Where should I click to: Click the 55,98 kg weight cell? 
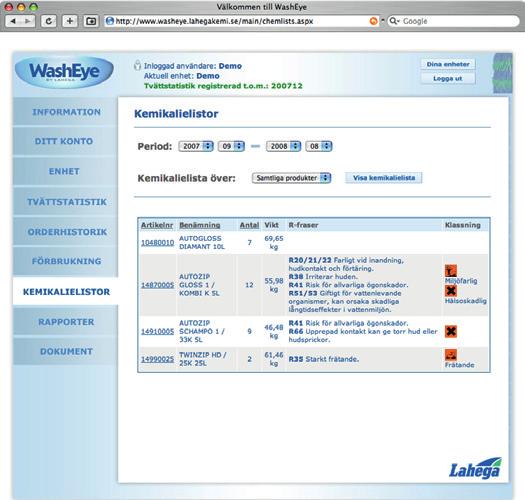pyautogui.click(x=274, y=285)
